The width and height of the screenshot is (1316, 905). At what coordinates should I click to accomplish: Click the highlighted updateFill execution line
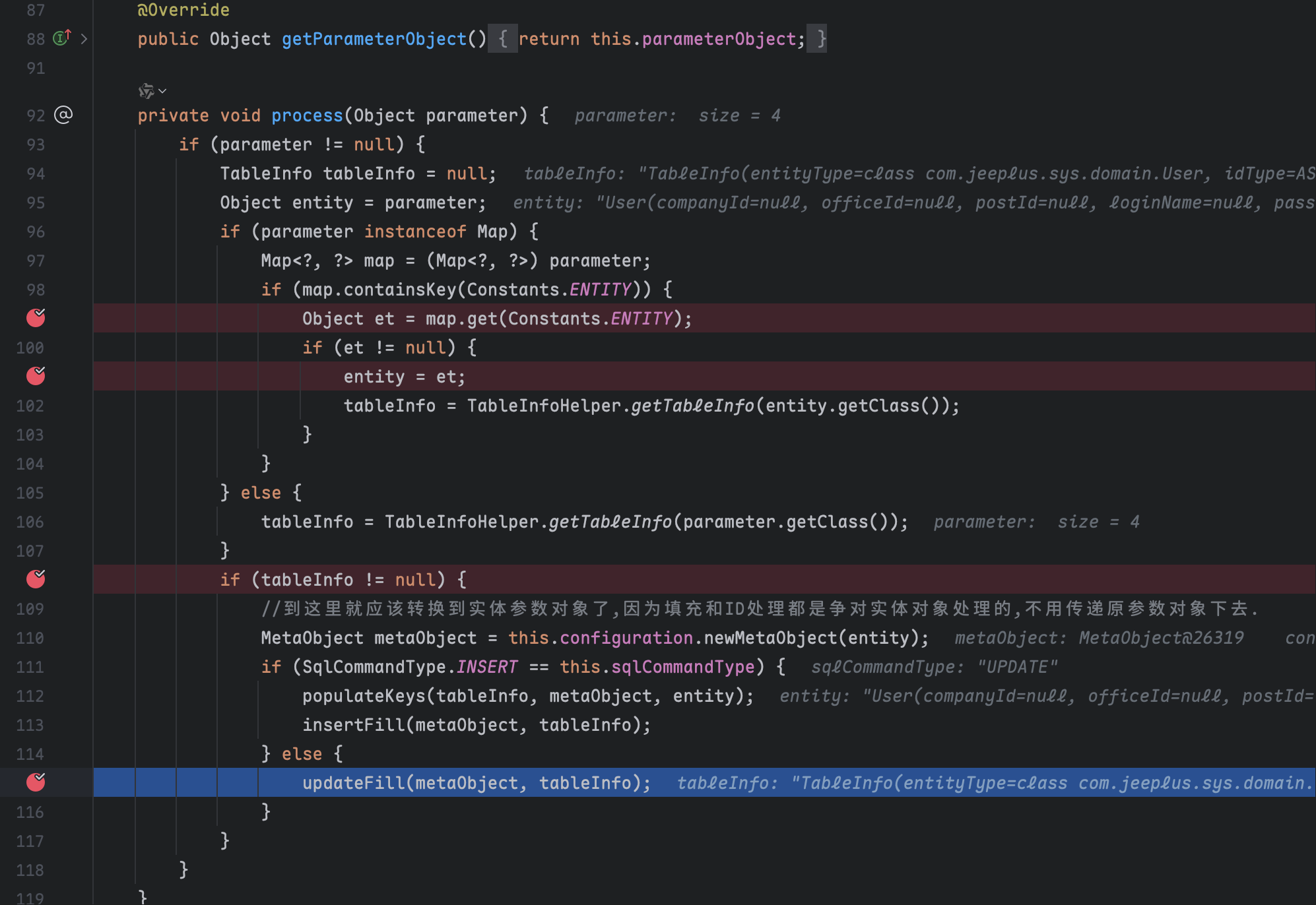point(475,783)
